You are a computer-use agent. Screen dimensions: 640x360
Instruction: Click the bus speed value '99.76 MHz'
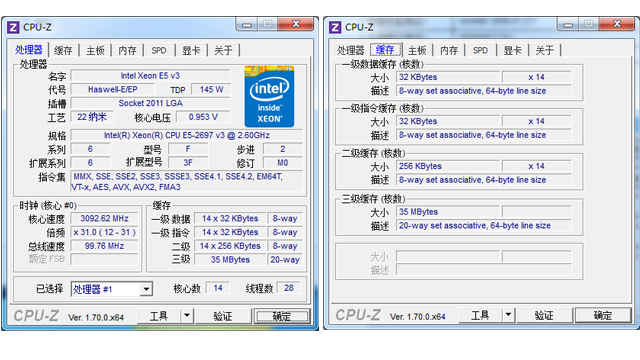click(x=104, y=246)
